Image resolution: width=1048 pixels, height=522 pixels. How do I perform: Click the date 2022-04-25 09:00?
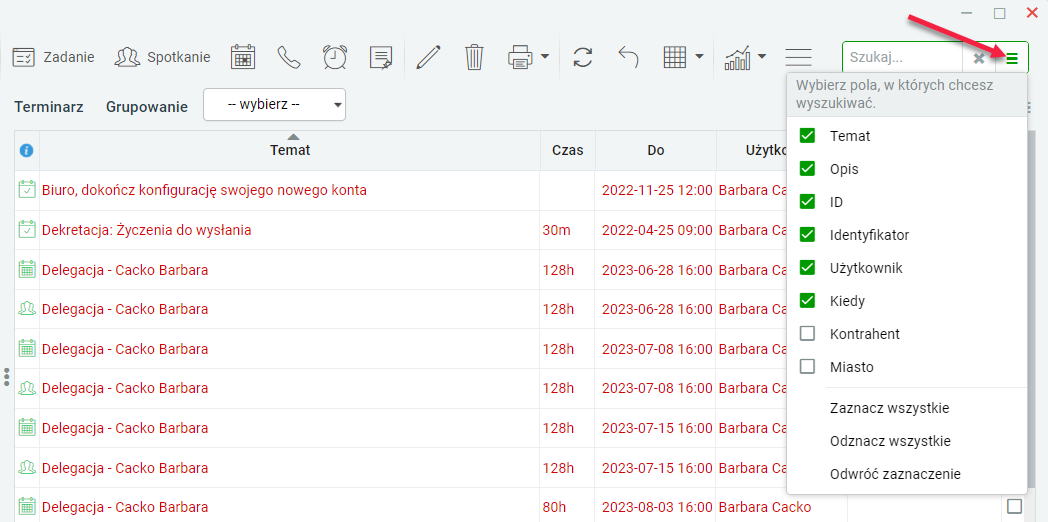coord(657,231)
